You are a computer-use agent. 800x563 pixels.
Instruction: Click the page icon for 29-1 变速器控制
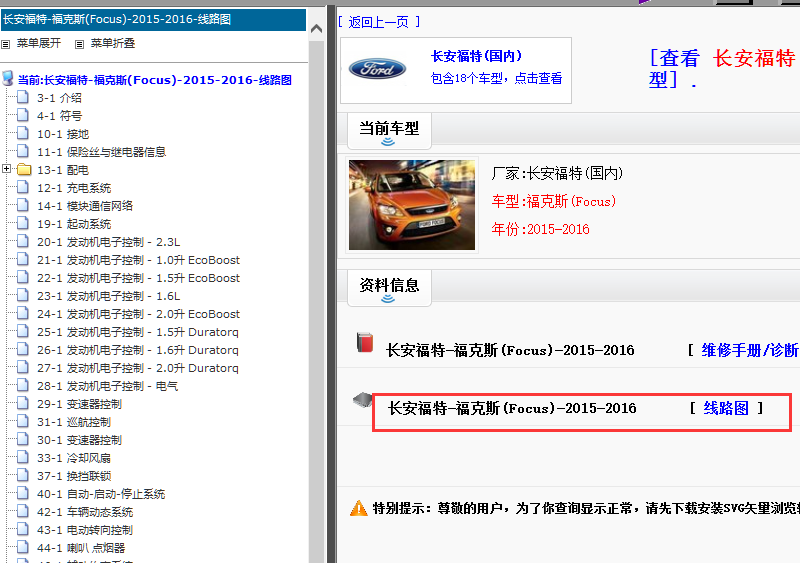tap(22, 403)
